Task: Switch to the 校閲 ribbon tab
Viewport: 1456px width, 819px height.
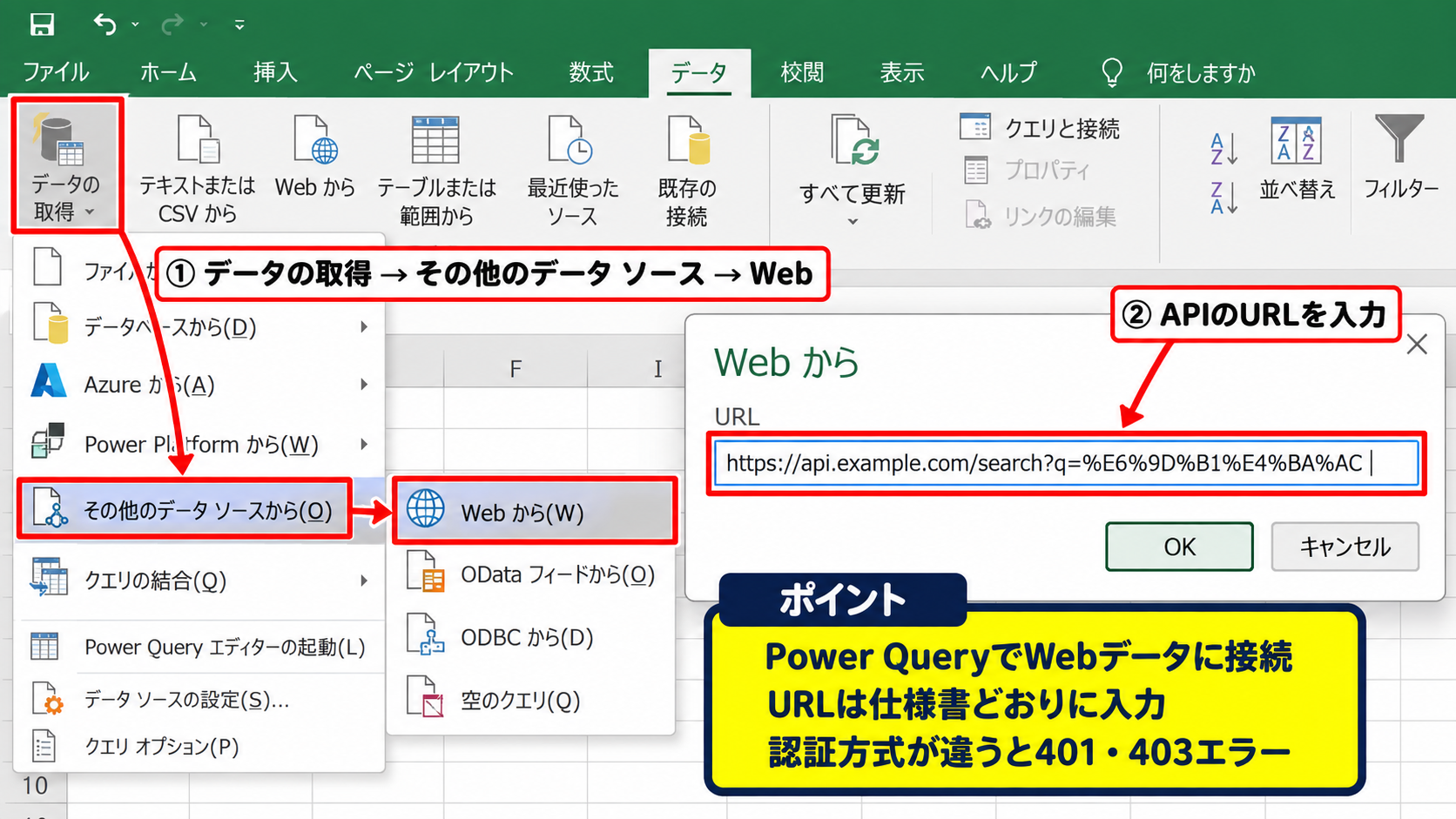Action: click(802, 72)
